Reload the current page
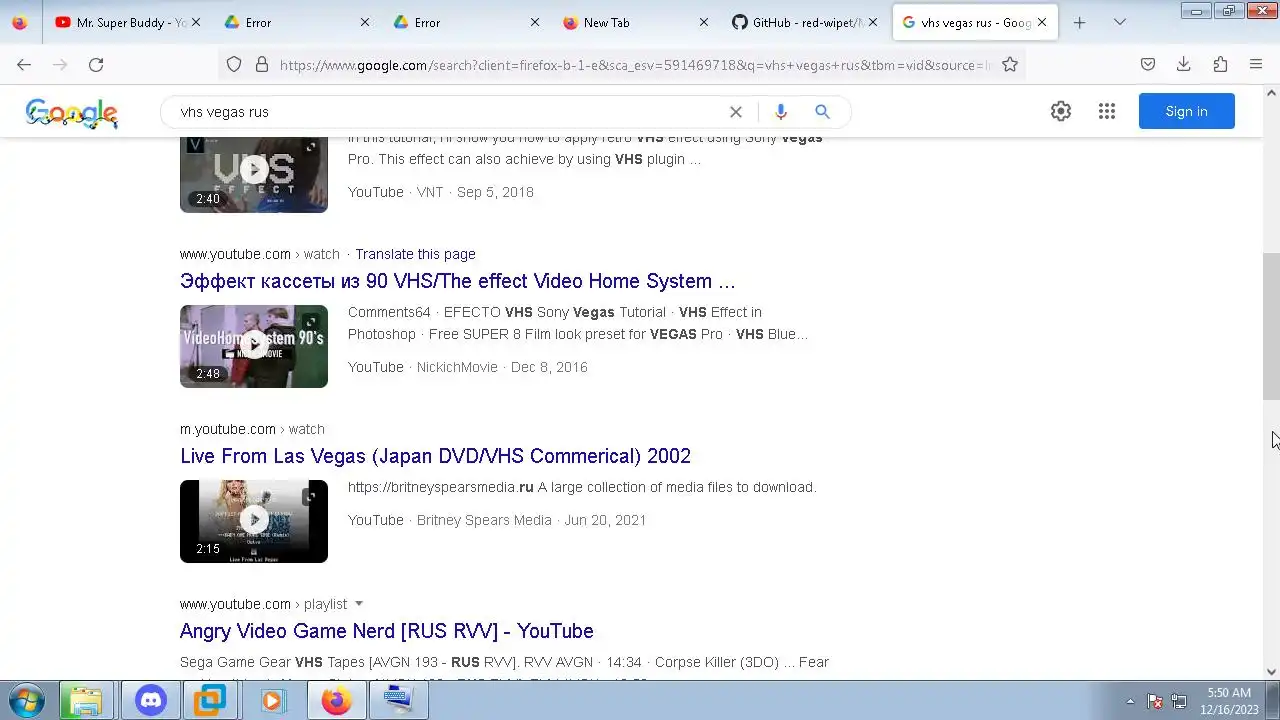This screenshot has height=720, width=1280. [x=96, y=64]
